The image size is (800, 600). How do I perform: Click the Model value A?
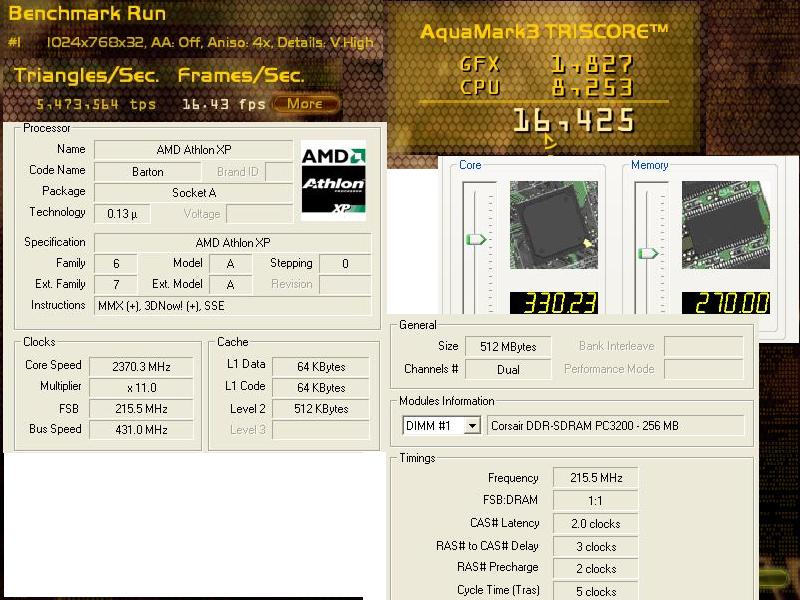pos(231,264)
